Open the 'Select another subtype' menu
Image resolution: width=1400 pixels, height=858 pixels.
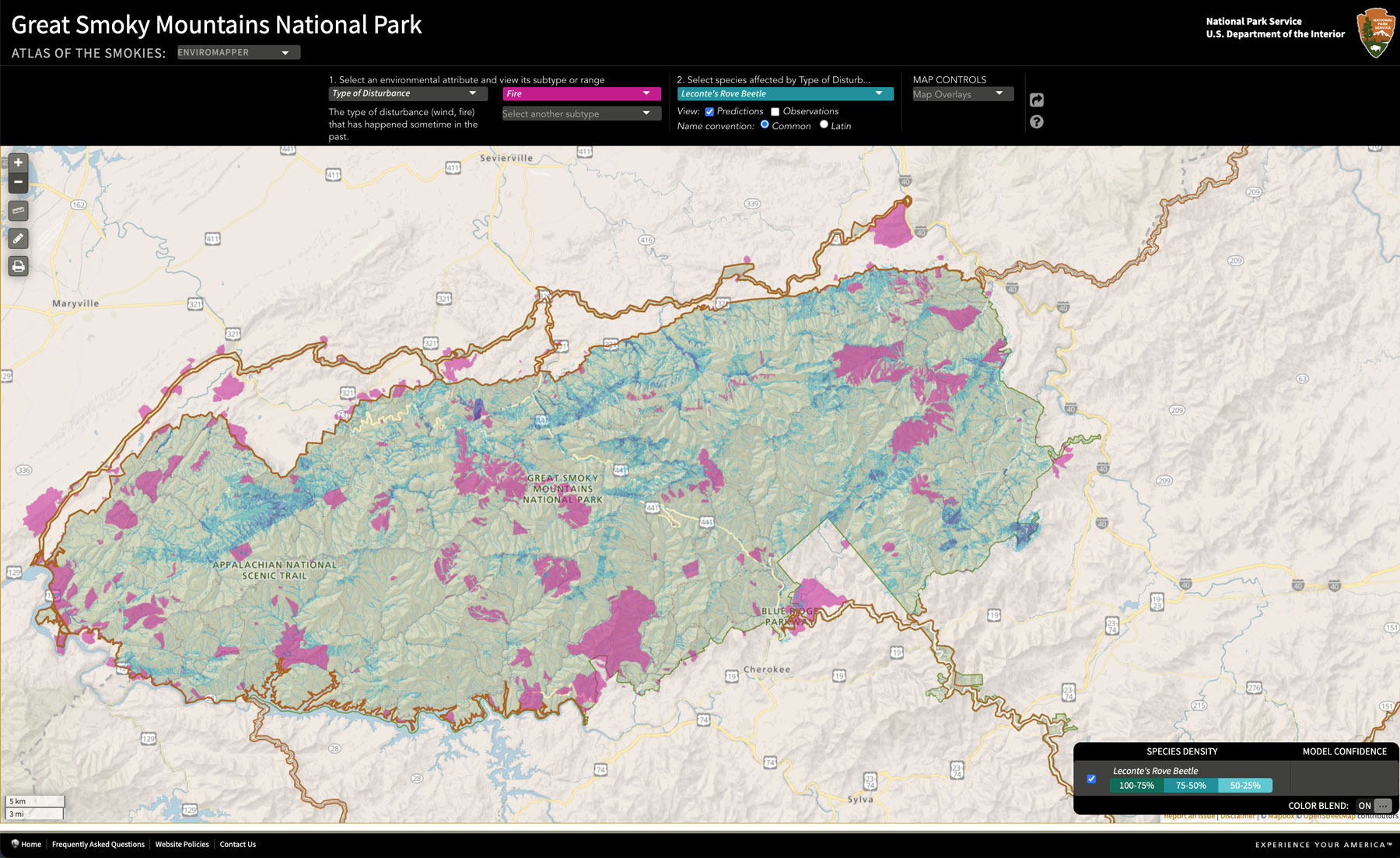[581, 114]
